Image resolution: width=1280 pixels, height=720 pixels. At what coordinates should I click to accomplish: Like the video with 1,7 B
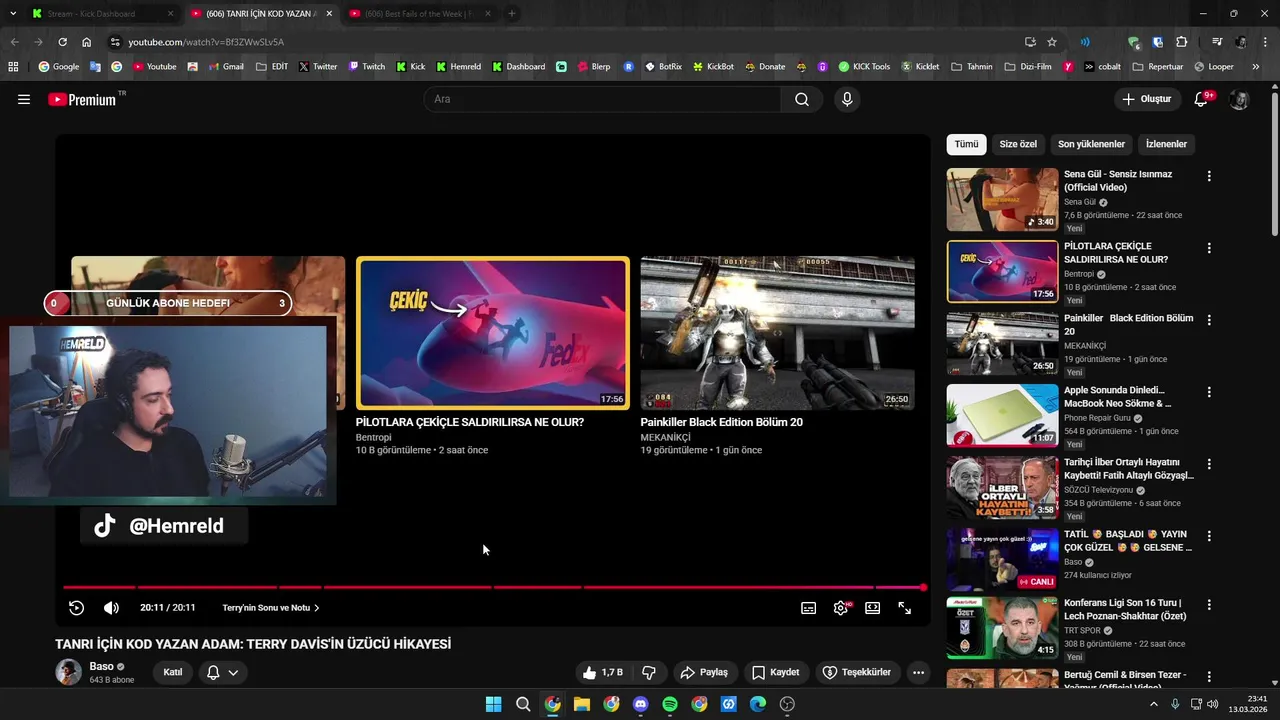click(x=603, y=672)
